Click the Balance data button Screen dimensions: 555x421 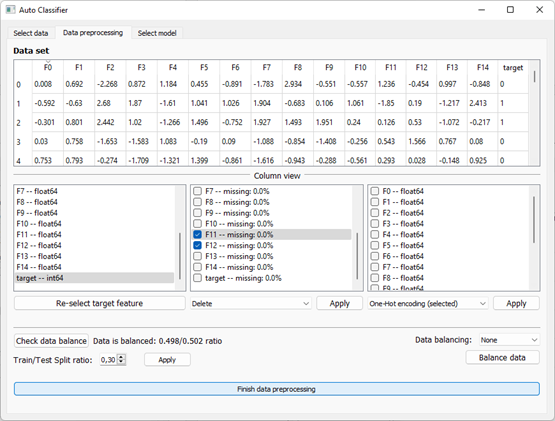click(x=502, y=358)
